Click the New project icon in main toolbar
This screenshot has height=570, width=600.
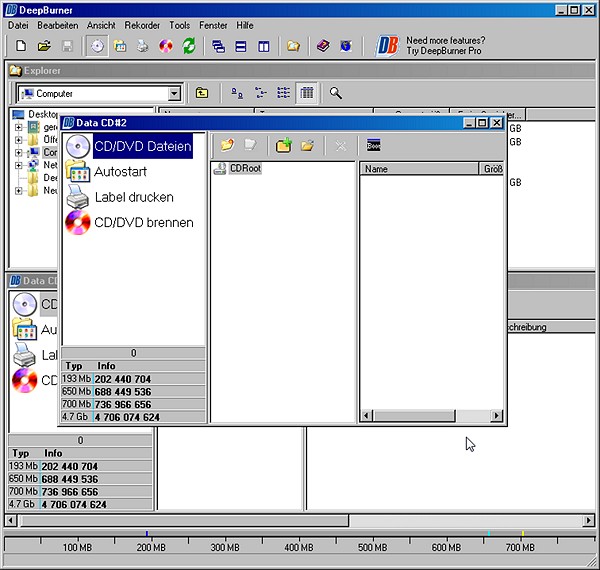click(21, 46)
